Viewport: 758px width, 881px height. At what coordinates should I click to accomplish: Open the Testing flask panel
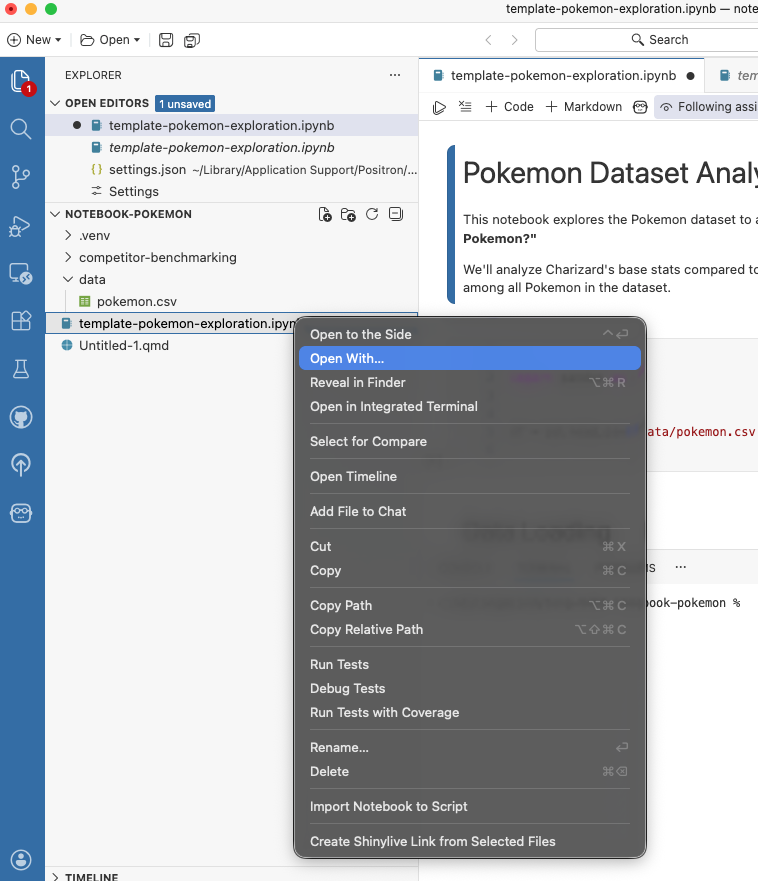click(21, 369)
